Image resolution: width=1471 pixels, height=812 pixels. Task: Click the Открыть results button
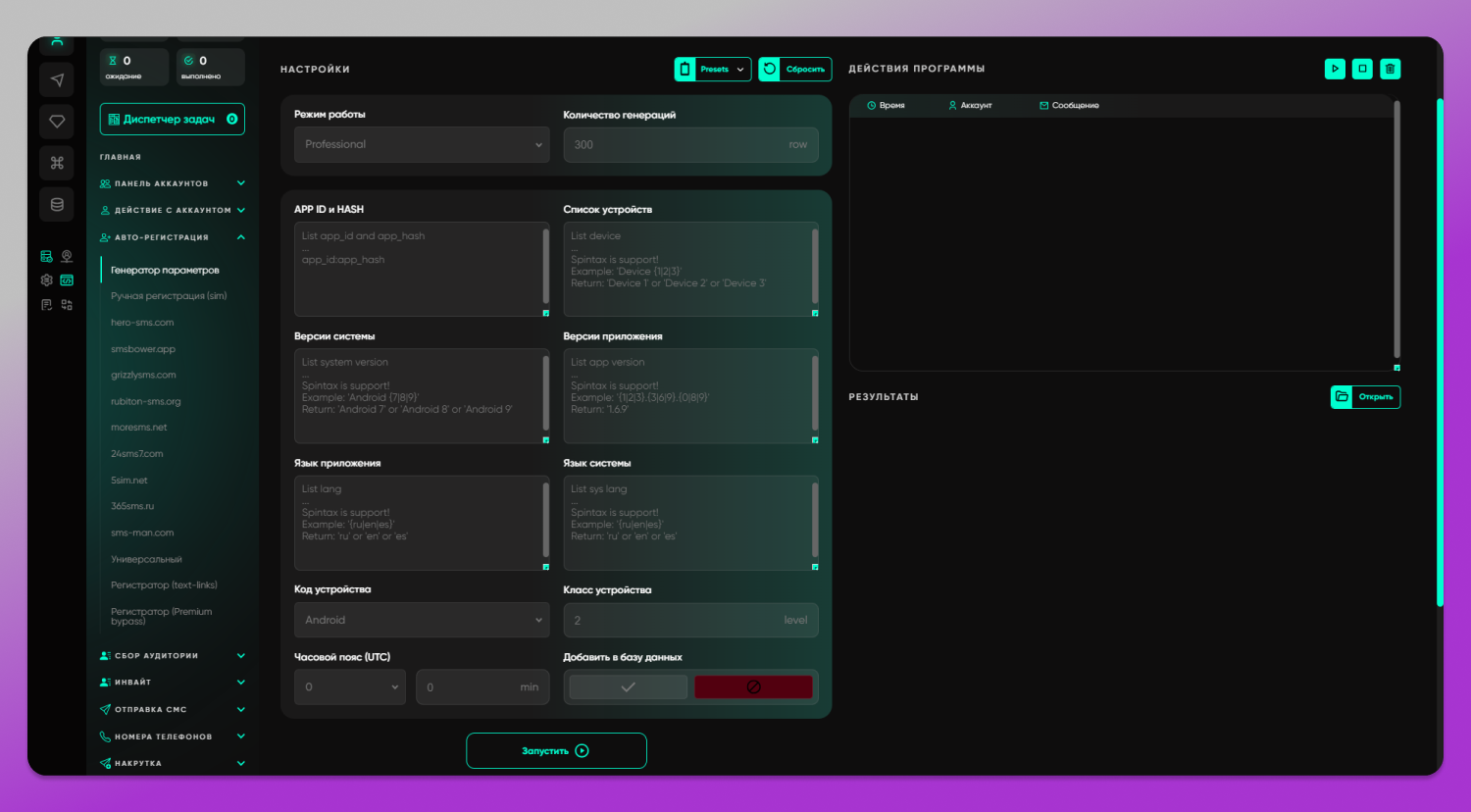coord(1365,397)
